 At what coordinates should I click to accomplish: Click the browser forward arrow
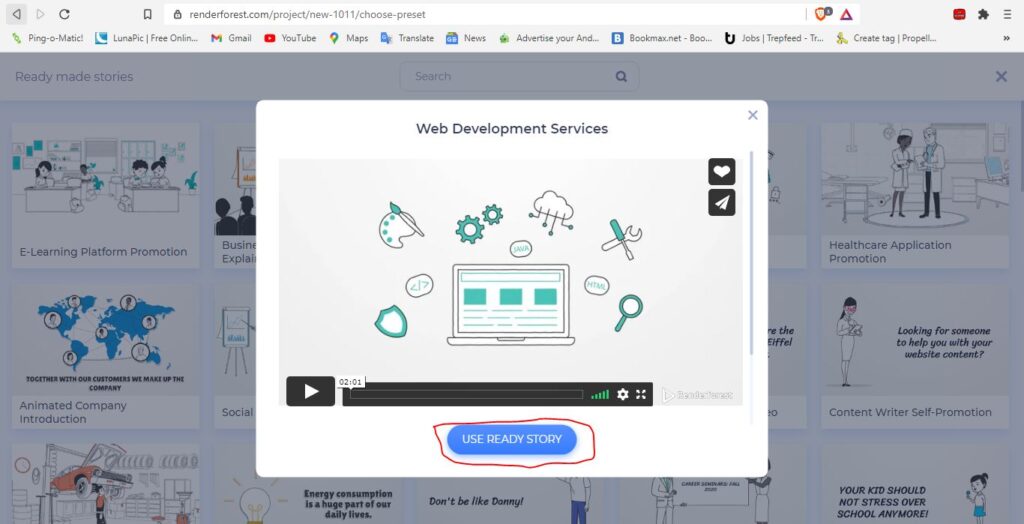coord(40,14)
